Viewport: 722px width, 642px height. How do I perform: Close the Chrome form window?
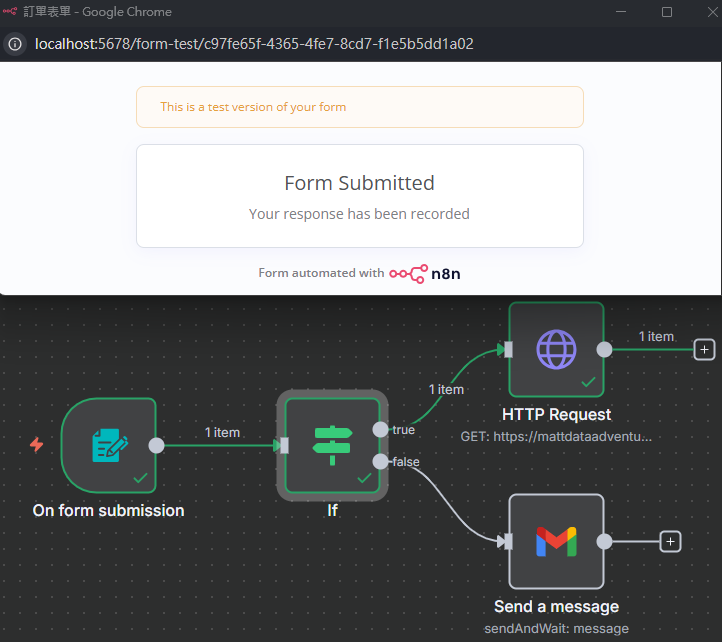[x=712, y=12]
